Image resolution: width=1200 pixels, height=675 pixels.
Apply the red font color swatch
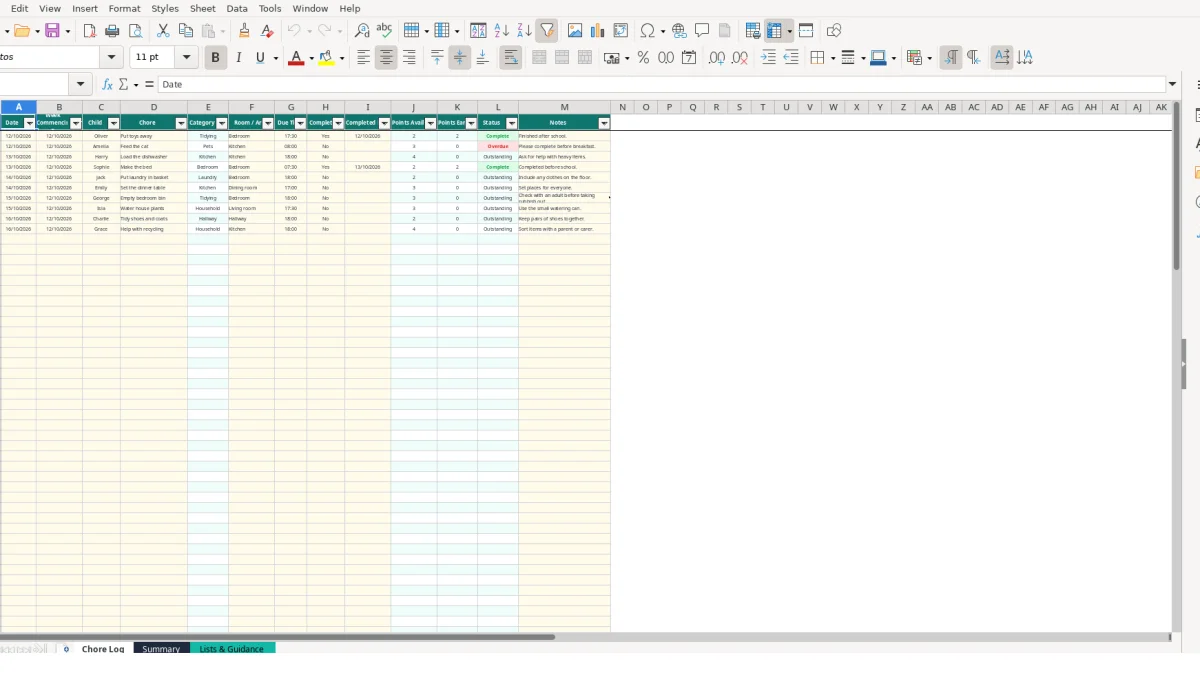click(x=295, y=59)
